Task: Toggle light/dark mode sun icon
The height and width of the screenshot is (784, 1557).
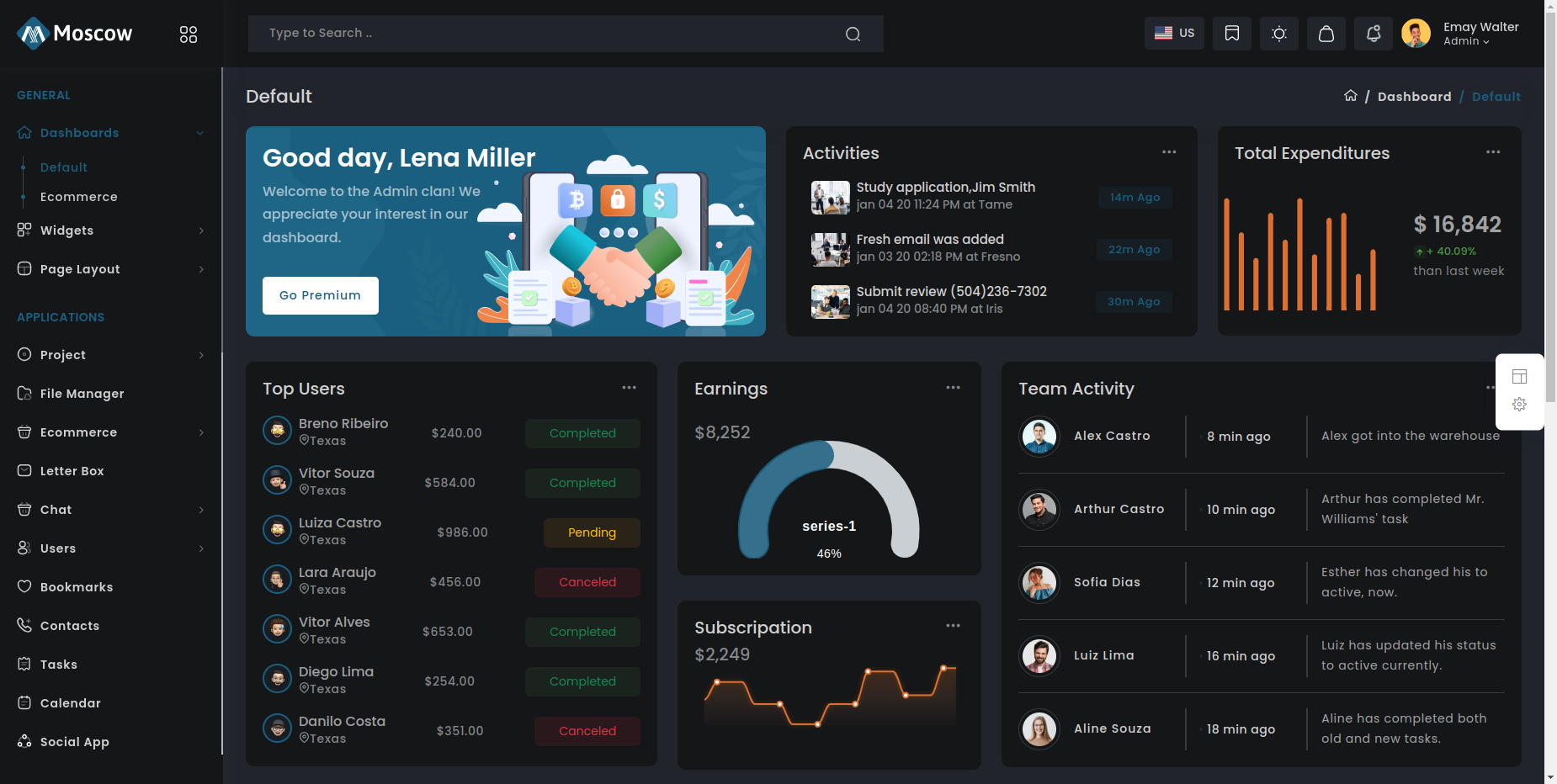Action: point(1278,34)
